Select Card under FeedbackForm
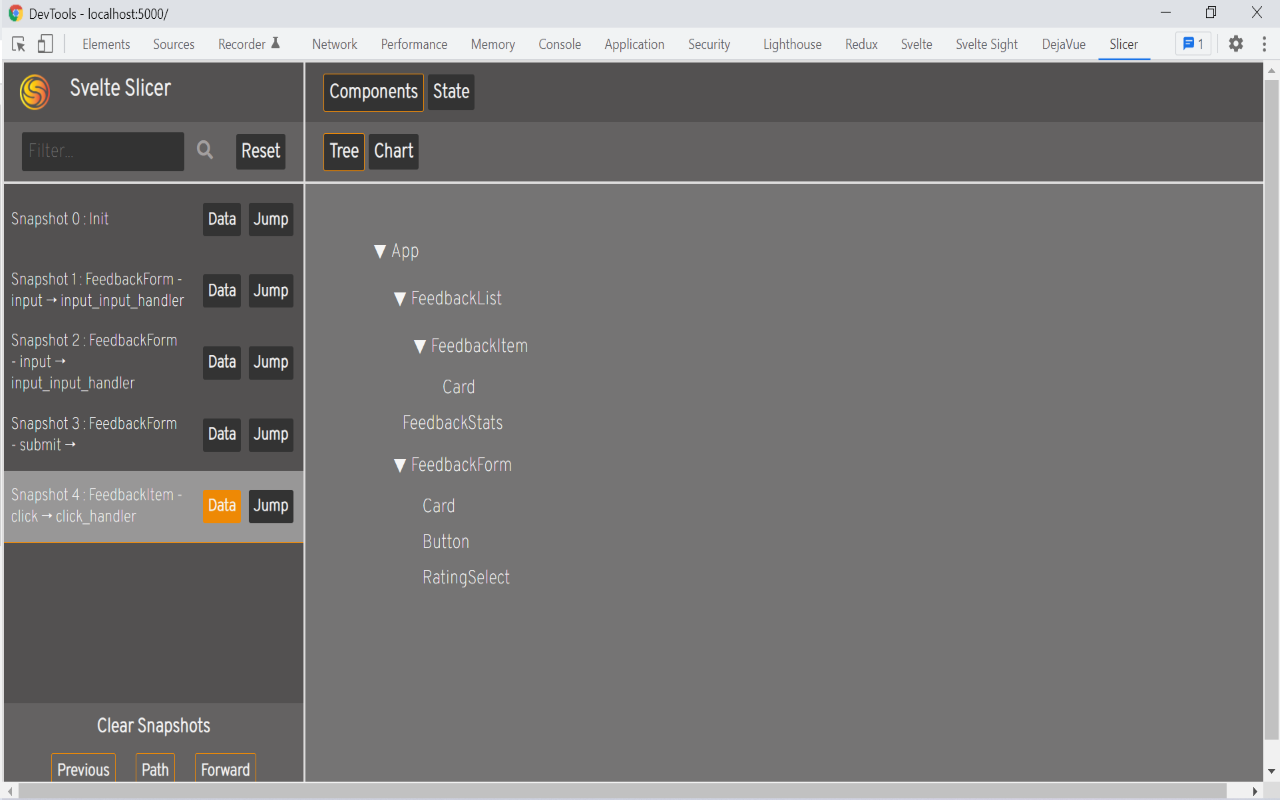The image size is (1280, 800). (439, 506)
